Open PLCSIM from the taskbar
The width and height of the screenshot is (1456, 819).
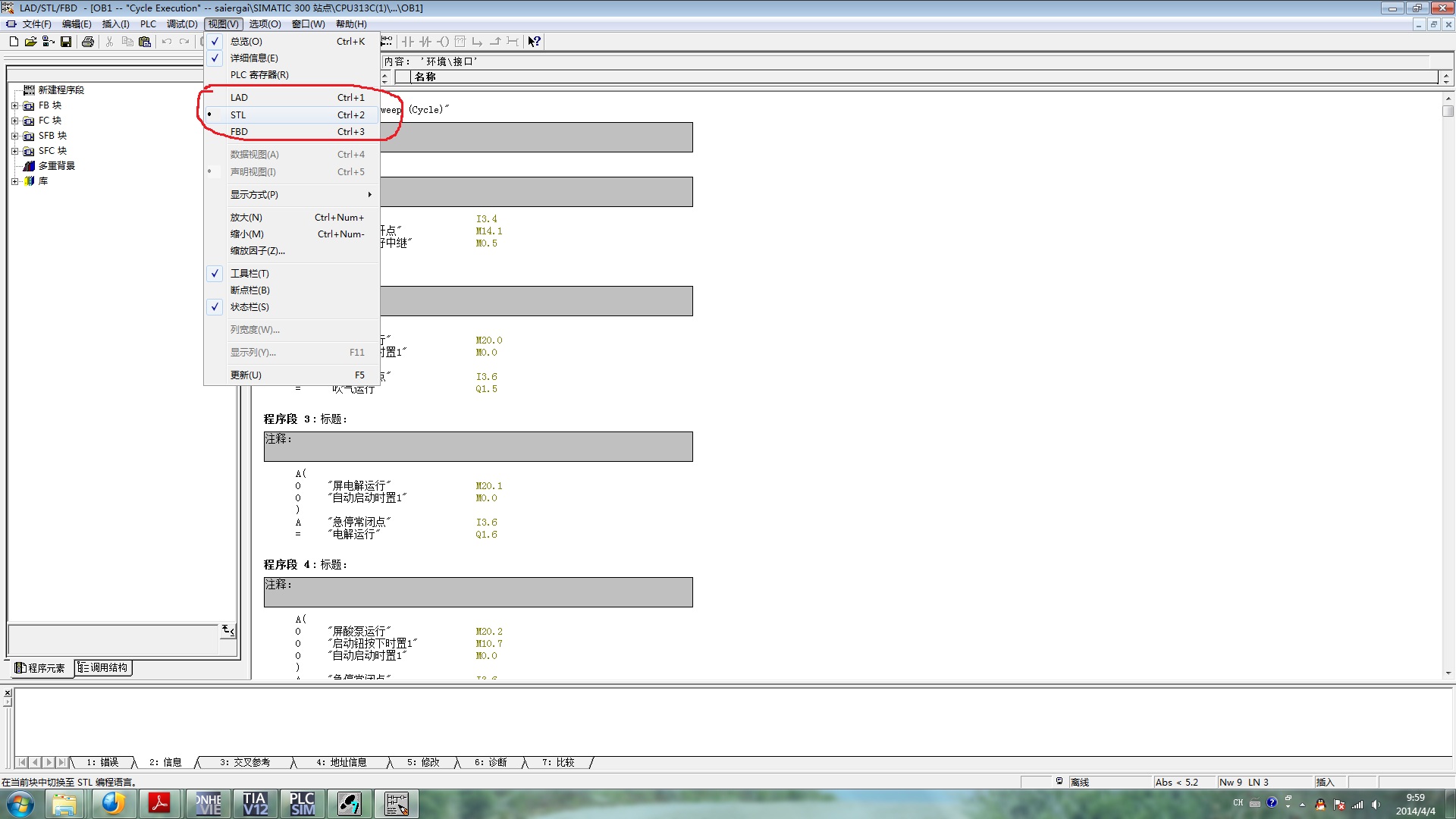(302, 803)
